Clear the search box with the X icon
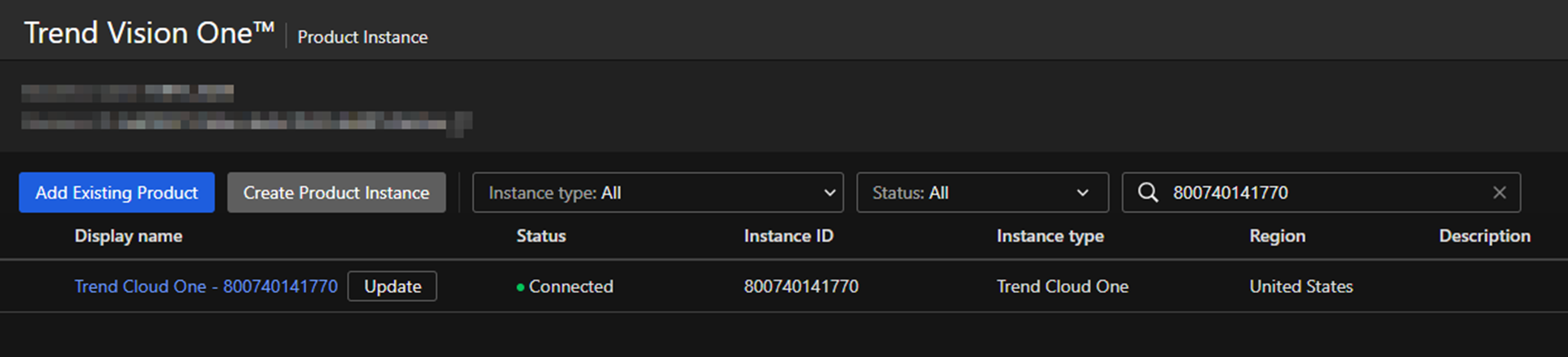Screen dimensions: 1568x357 click(1499, 193)
